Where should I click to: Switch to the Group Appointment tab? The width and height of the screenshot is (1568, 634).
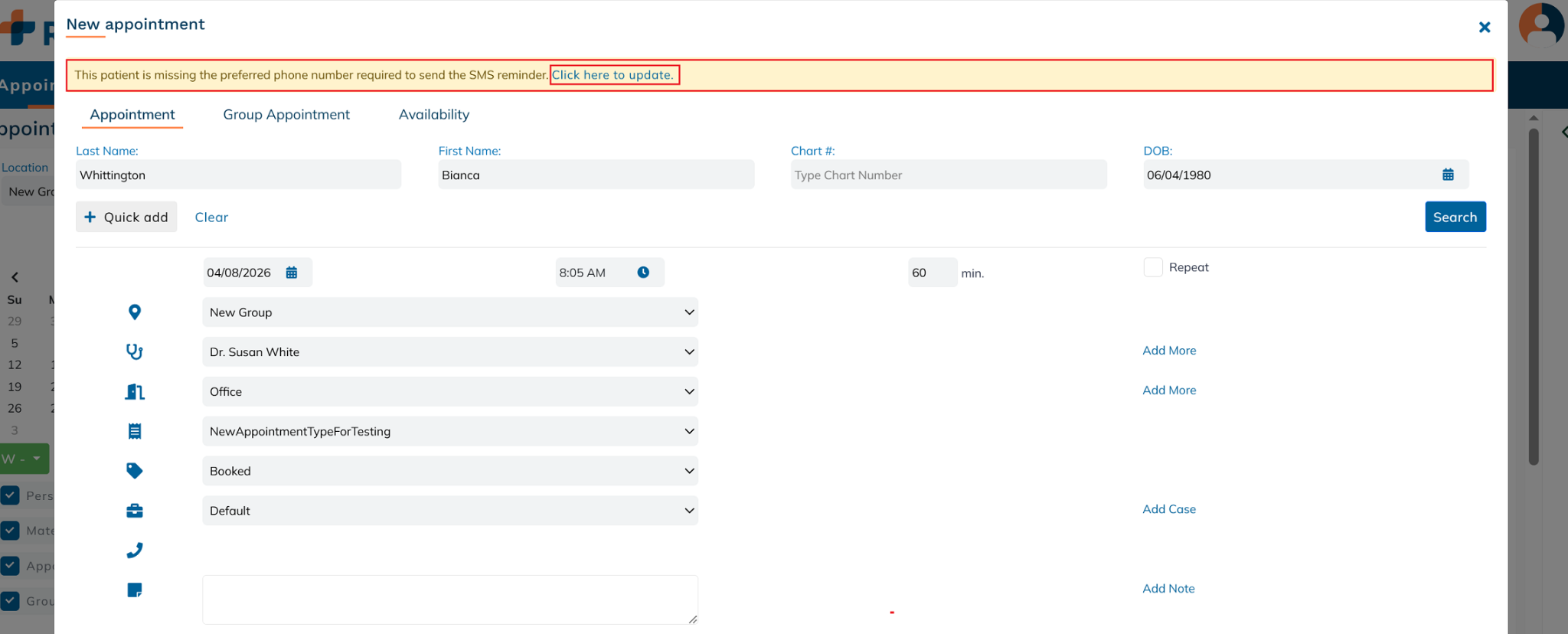286,115
